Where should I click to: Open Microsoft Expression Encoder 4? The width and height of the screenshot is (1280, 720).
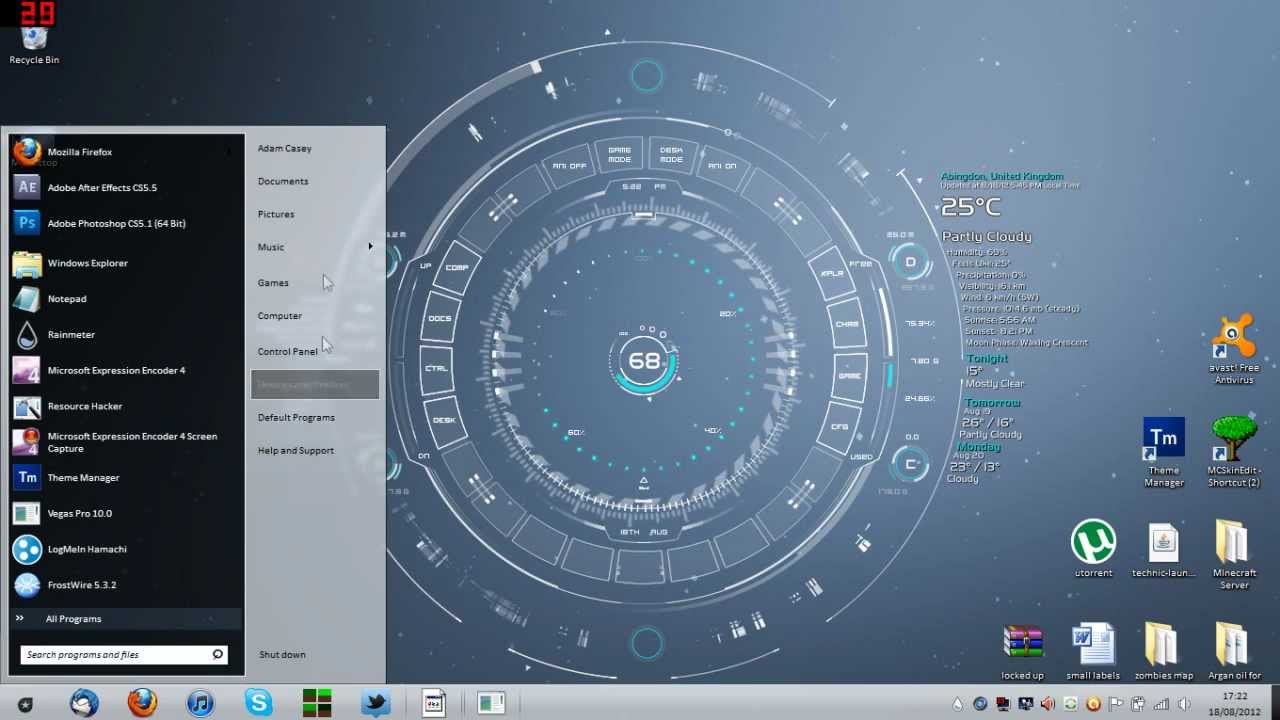coord(124,371)
